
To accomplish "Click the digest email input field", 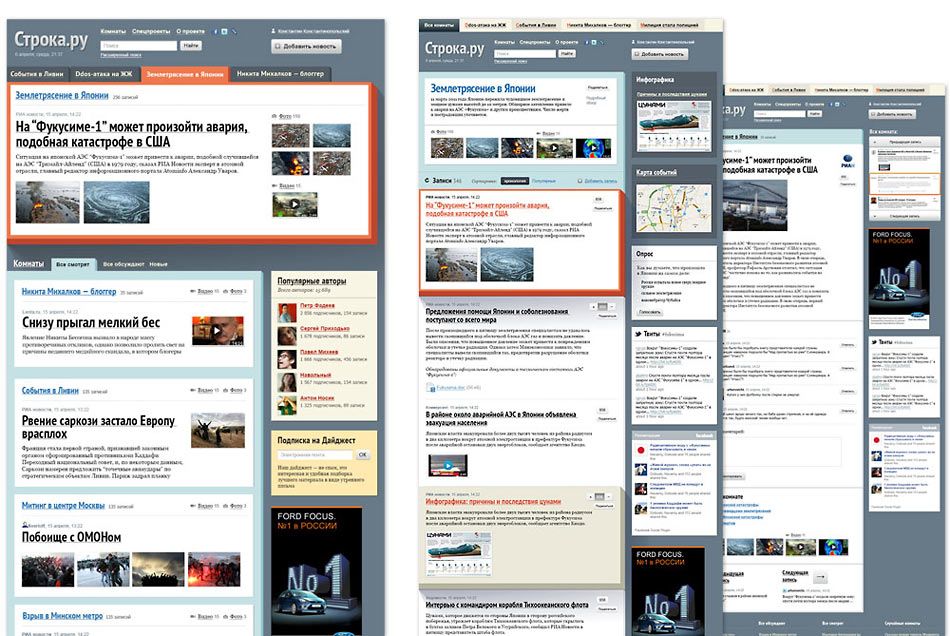I will point(314,455).
